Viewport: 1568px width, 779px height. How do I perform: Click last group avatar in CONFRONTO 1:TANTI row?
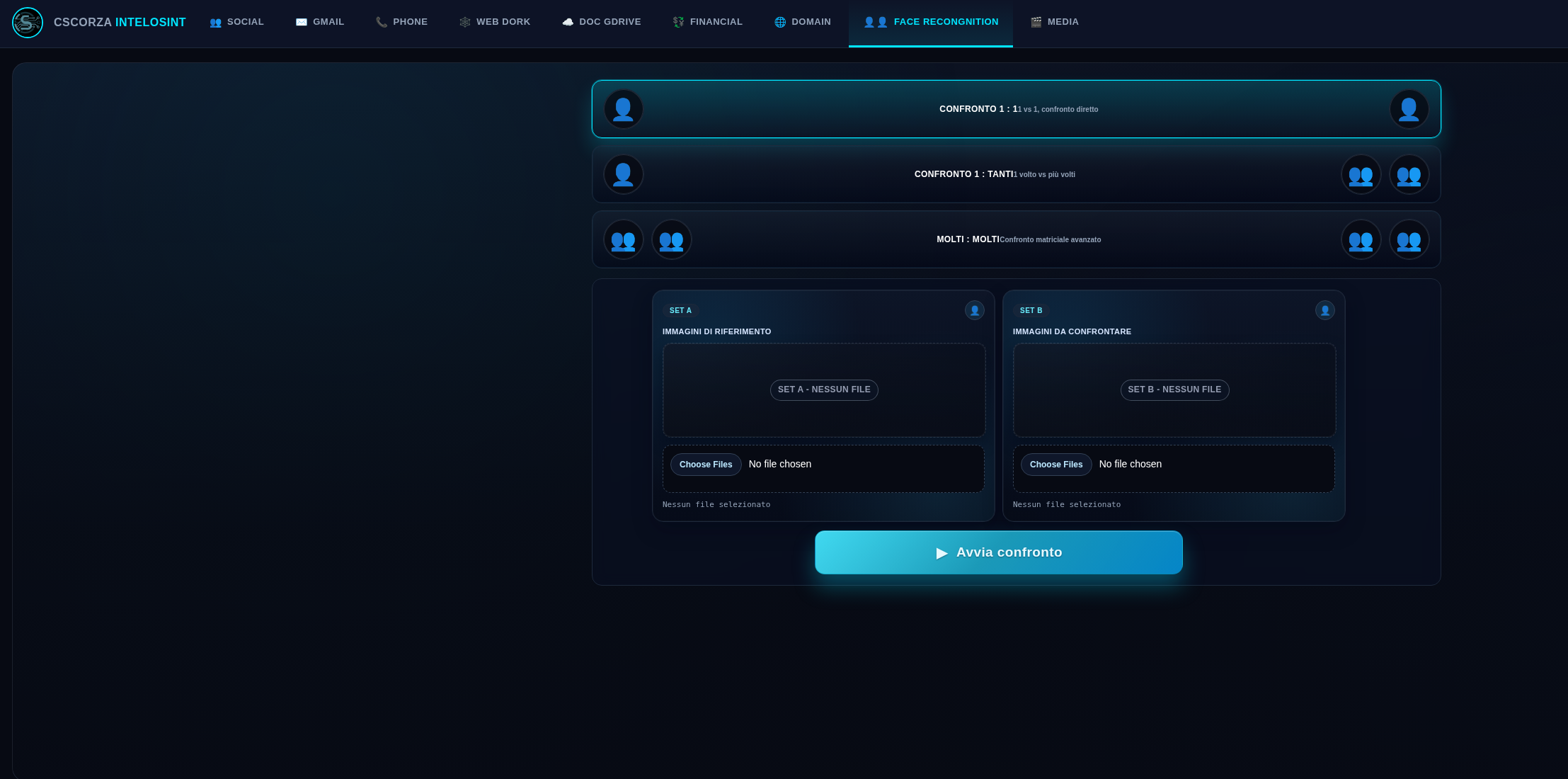click(1409, 174)
